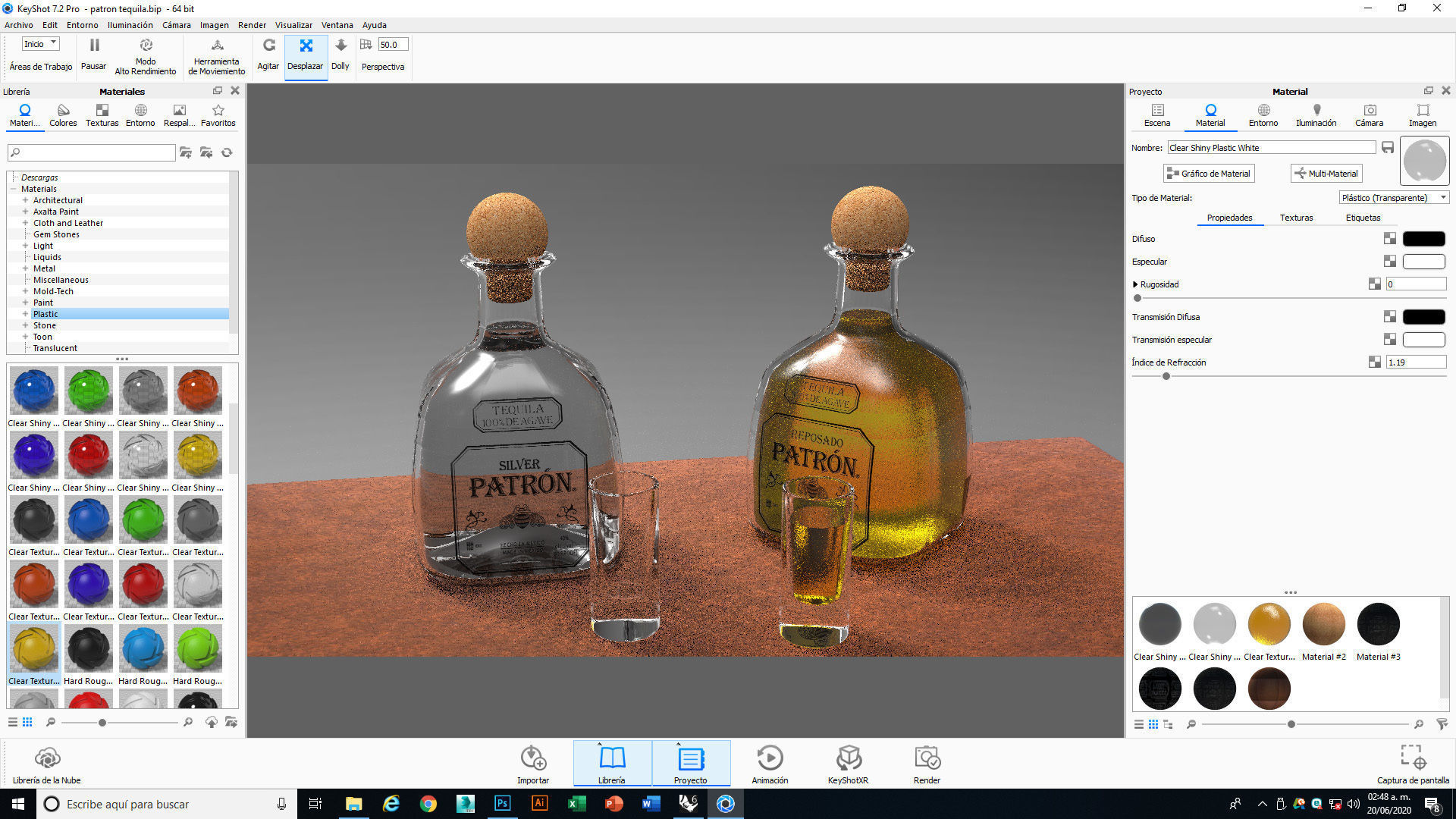This screenshot has width=1456, height=819.
Task: Click Multi-Material button
Action: (x=1326, y=174)
